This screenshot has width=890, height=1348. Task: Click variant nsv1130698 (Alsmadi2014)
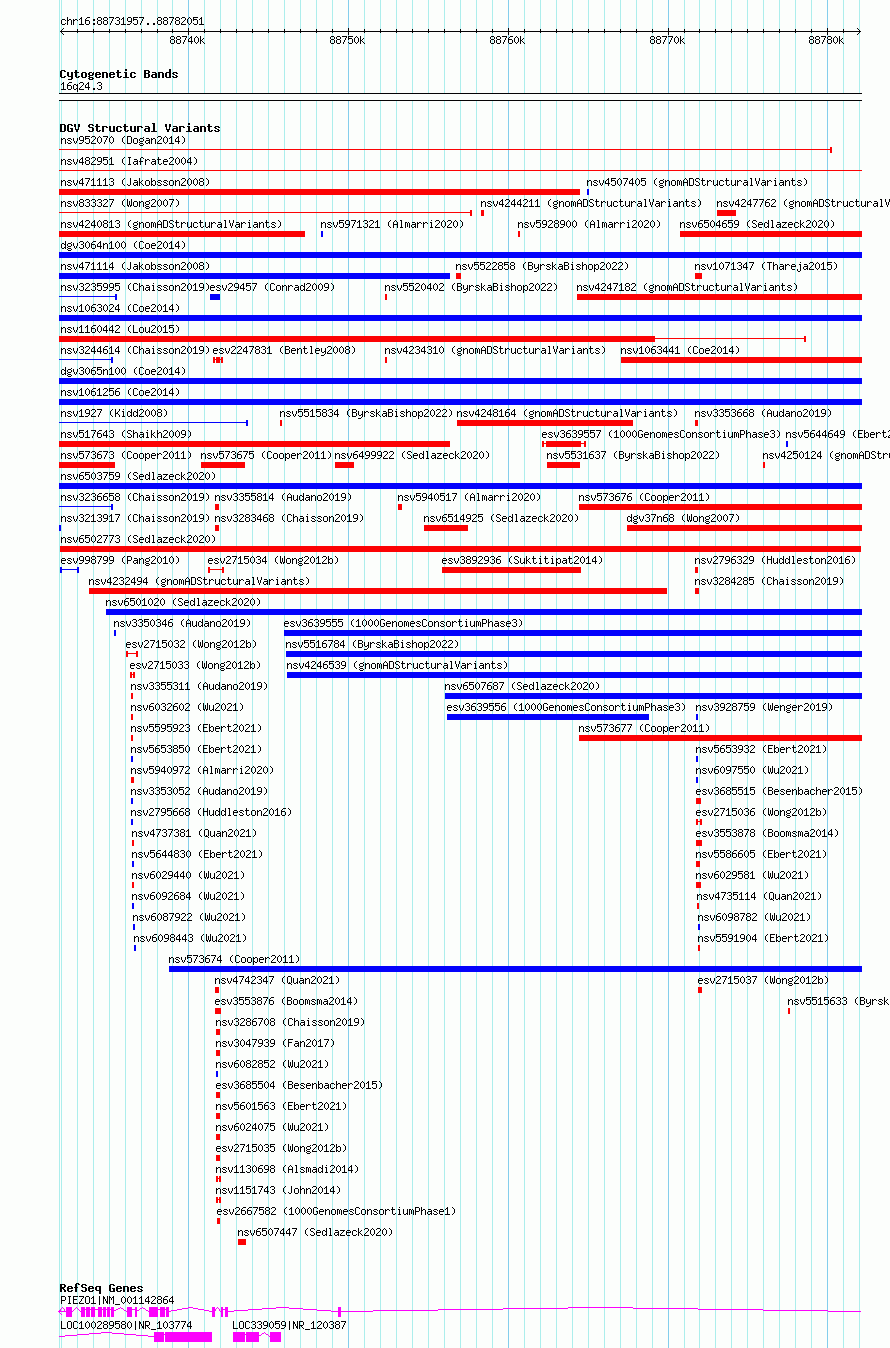point(287,1169)
